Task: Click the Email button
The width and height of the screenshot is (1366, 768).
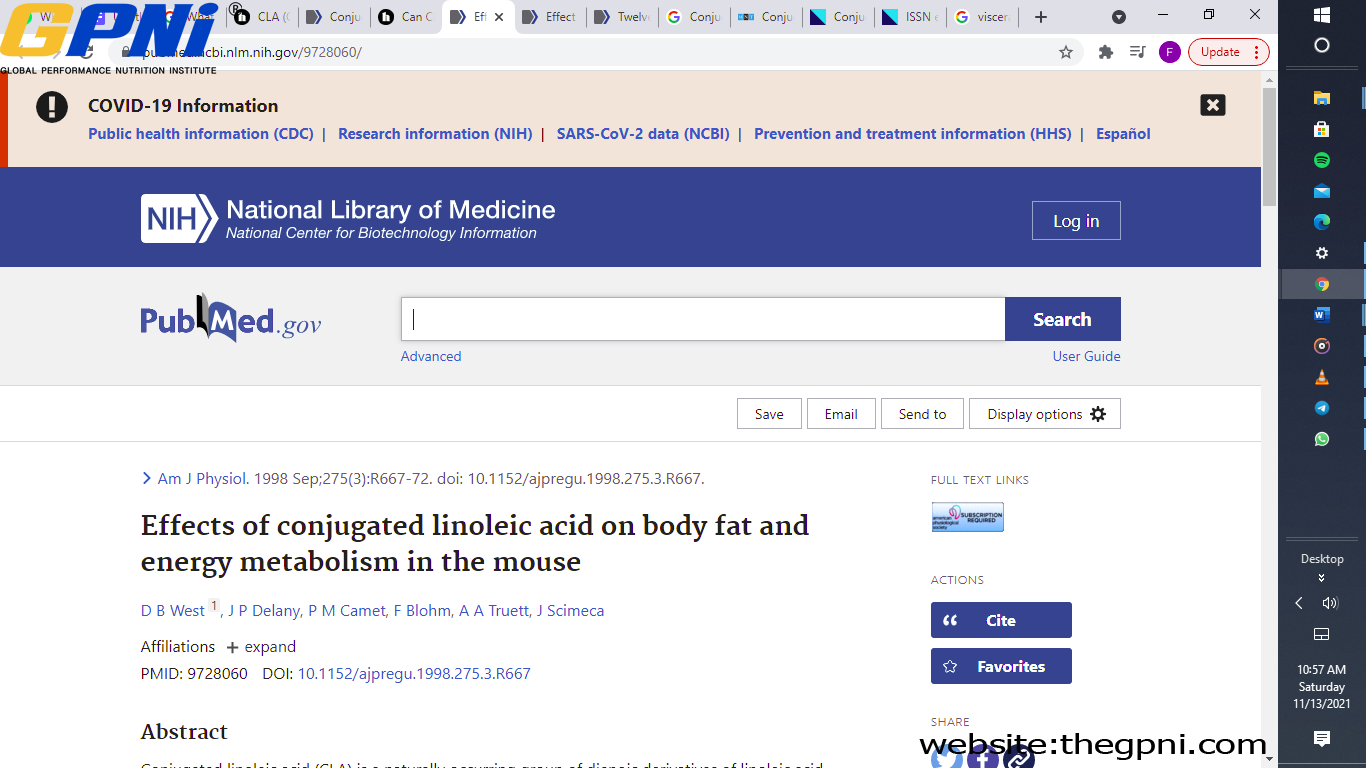Action: [x=841, y=414]
